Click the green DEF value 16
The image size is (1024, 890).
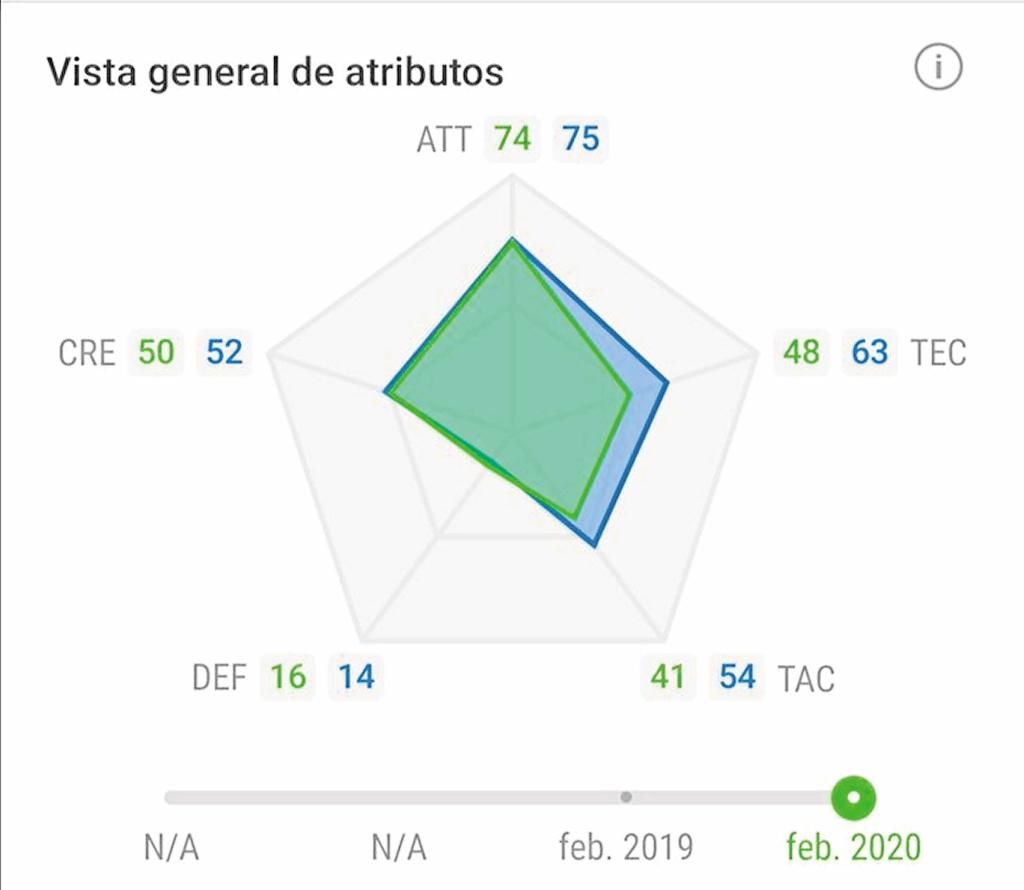288,677
